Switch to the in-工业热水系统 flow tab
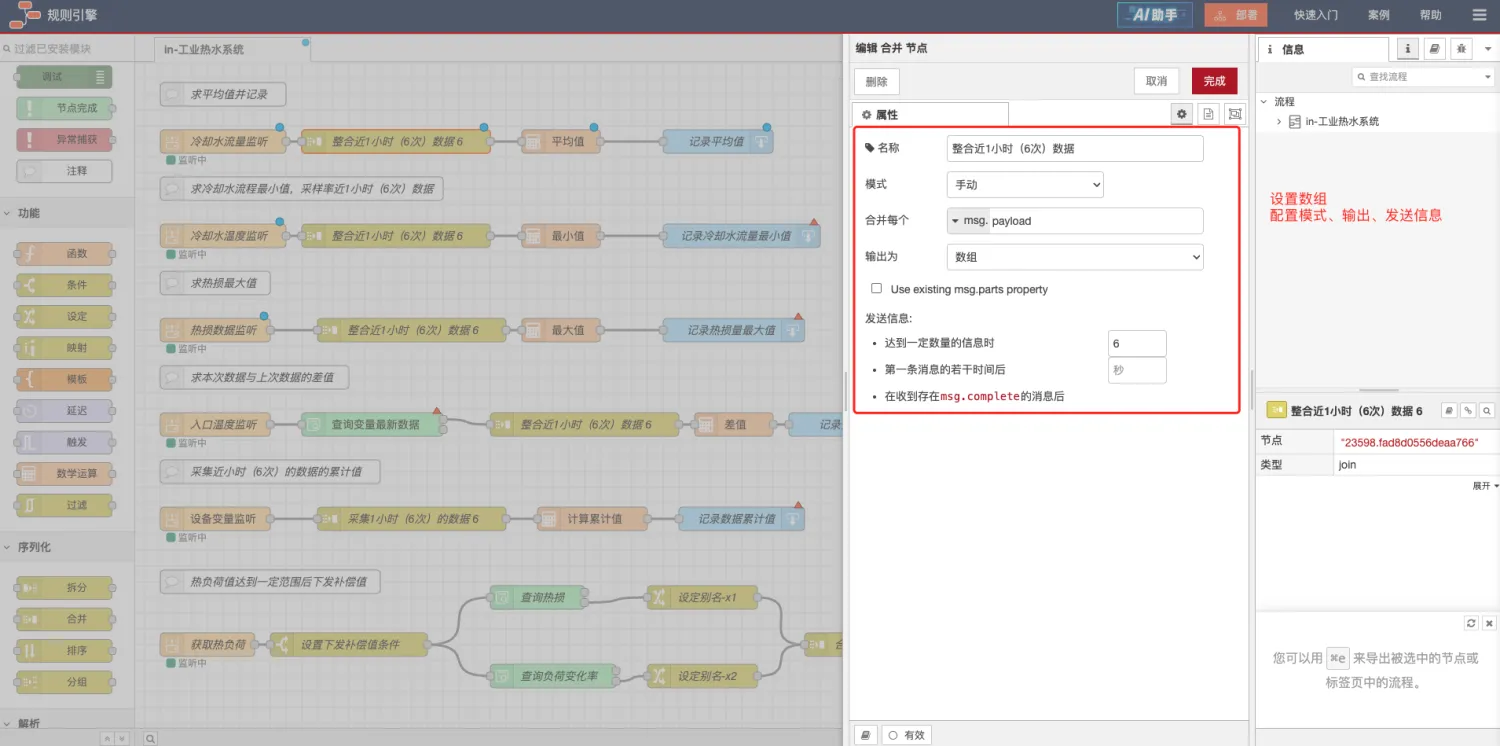 pyautogui.click(x=204, y=49)
